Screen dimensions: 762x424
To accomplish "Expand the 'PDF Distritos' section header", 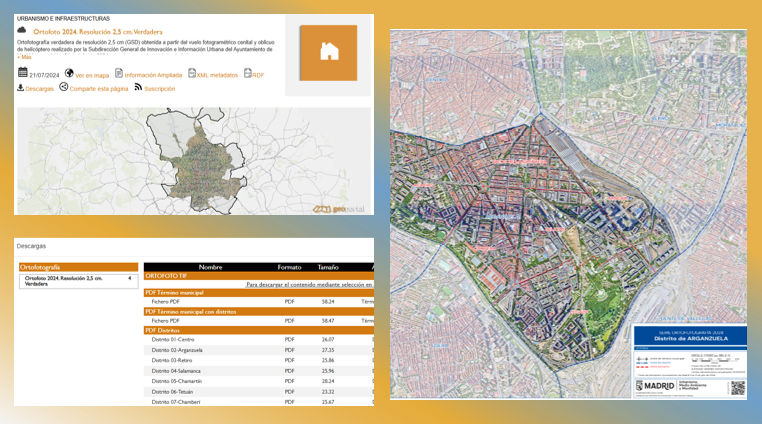I will pos(259,330).
